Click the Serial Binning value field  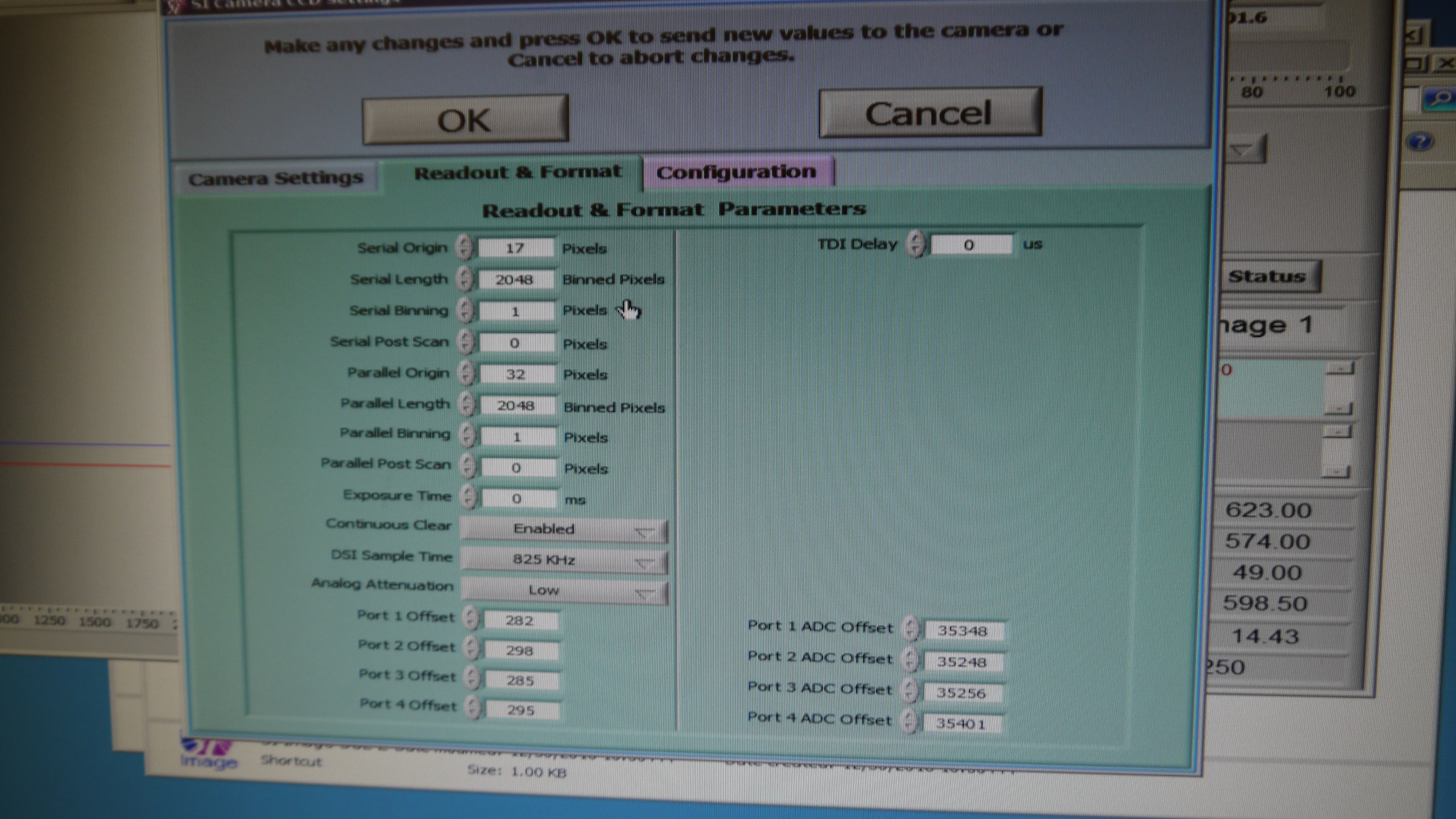tap(516, 311)
